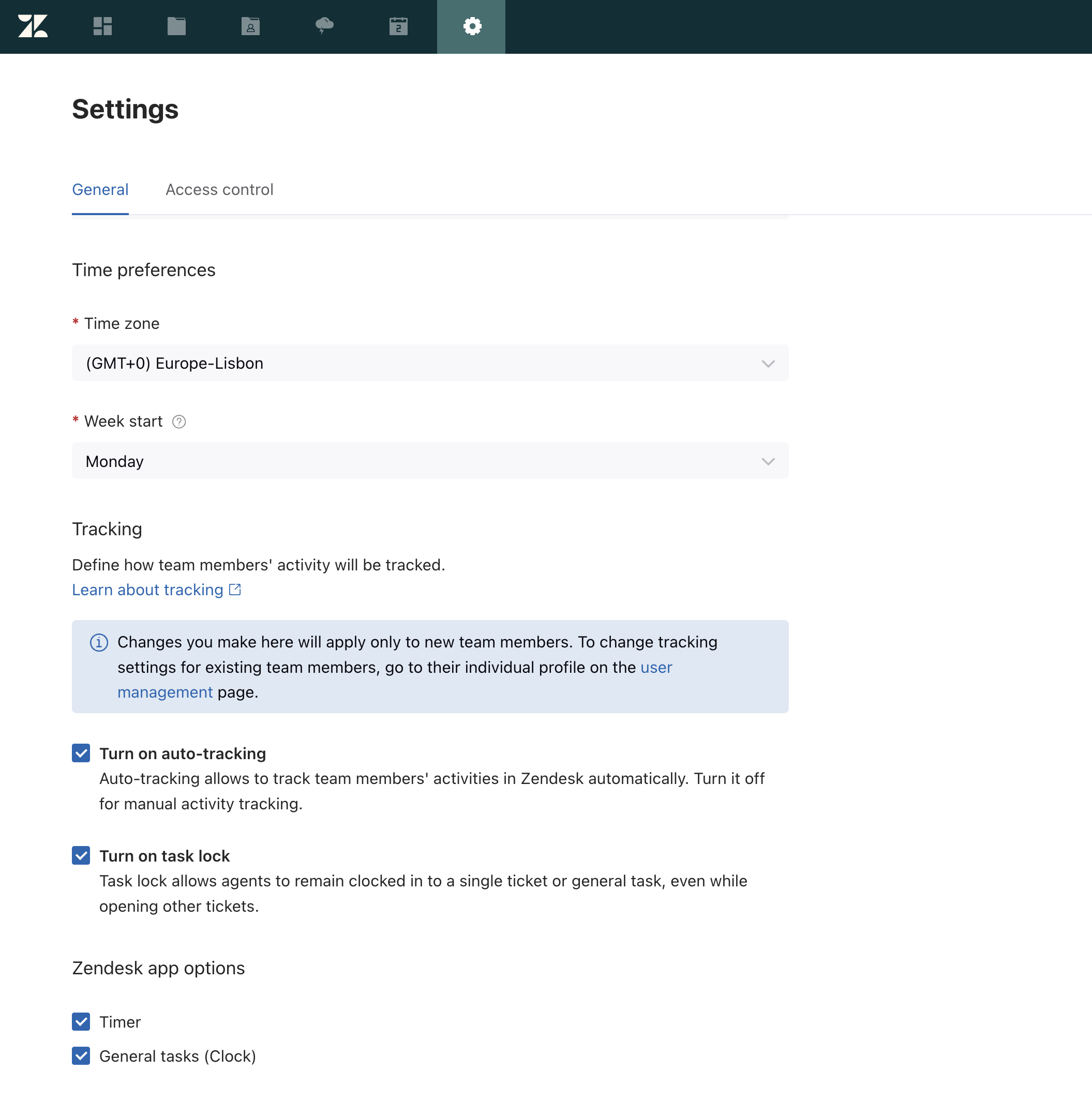
Task: Toggle the General tasks (Clock) checkbox
Action: [81, 1056]
